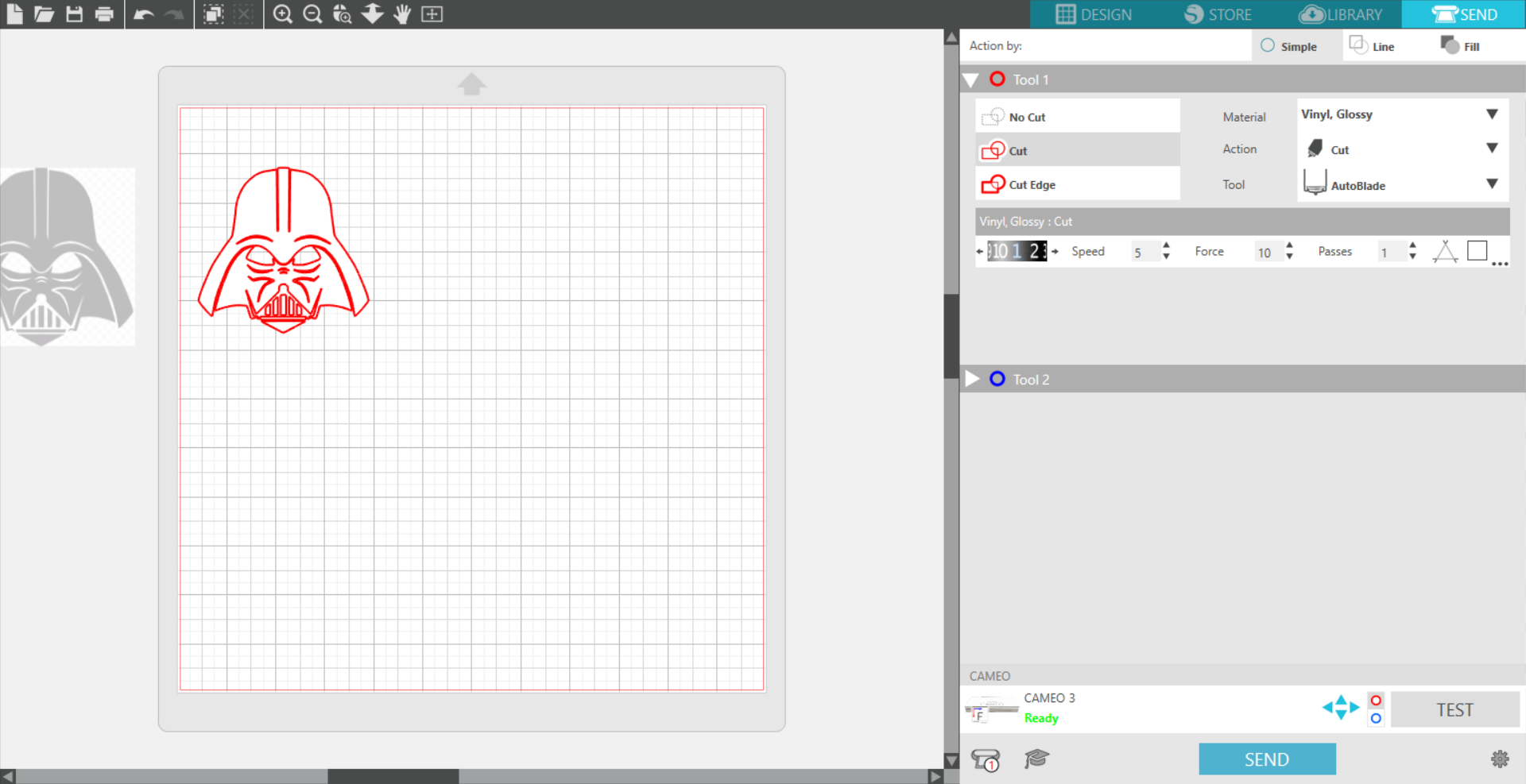
Task: Select the SEND tab at the top
Action: coord(1464,14)
